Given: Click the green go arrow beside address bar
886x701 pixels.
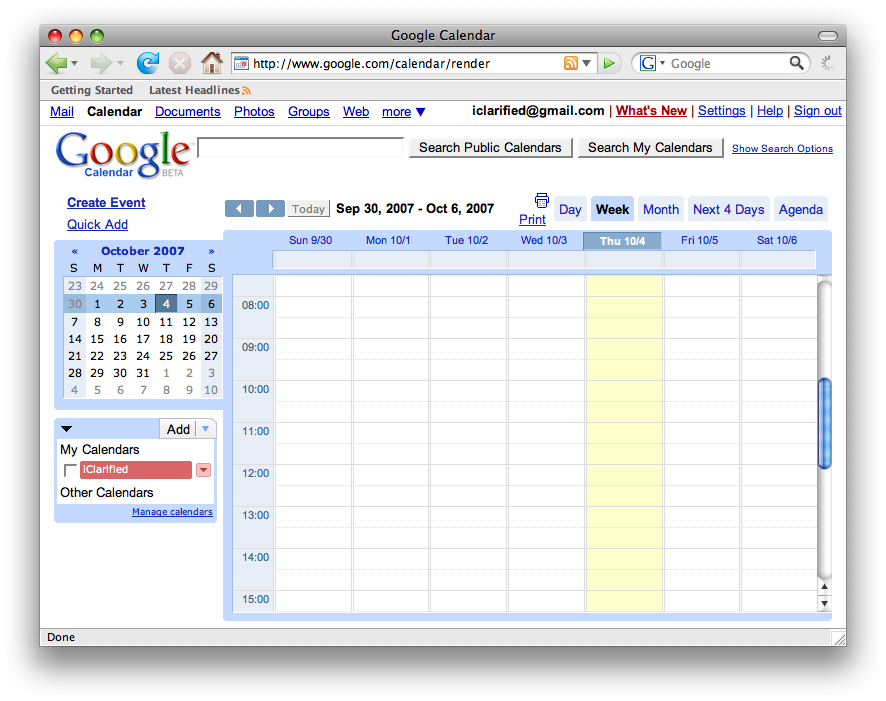Looking at the screenshot, I should 610,63.
